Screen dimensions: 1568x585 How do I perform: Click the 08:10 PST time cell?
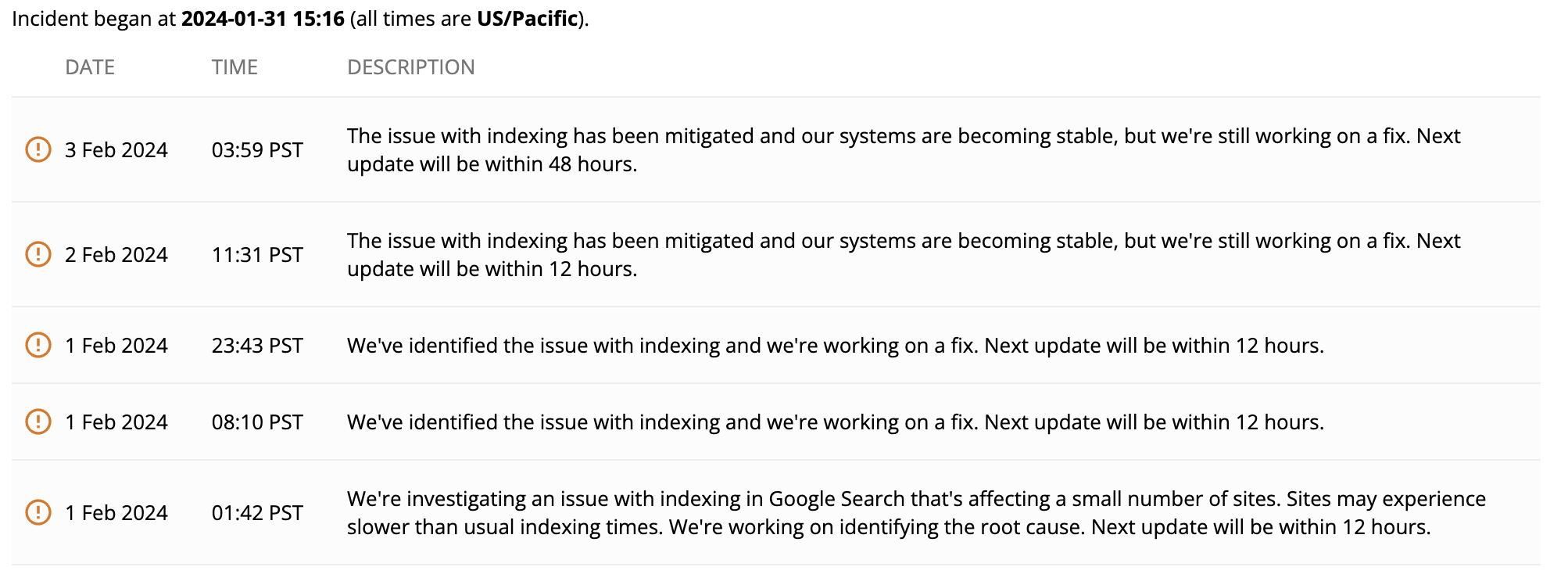click(x=257, y=422)
